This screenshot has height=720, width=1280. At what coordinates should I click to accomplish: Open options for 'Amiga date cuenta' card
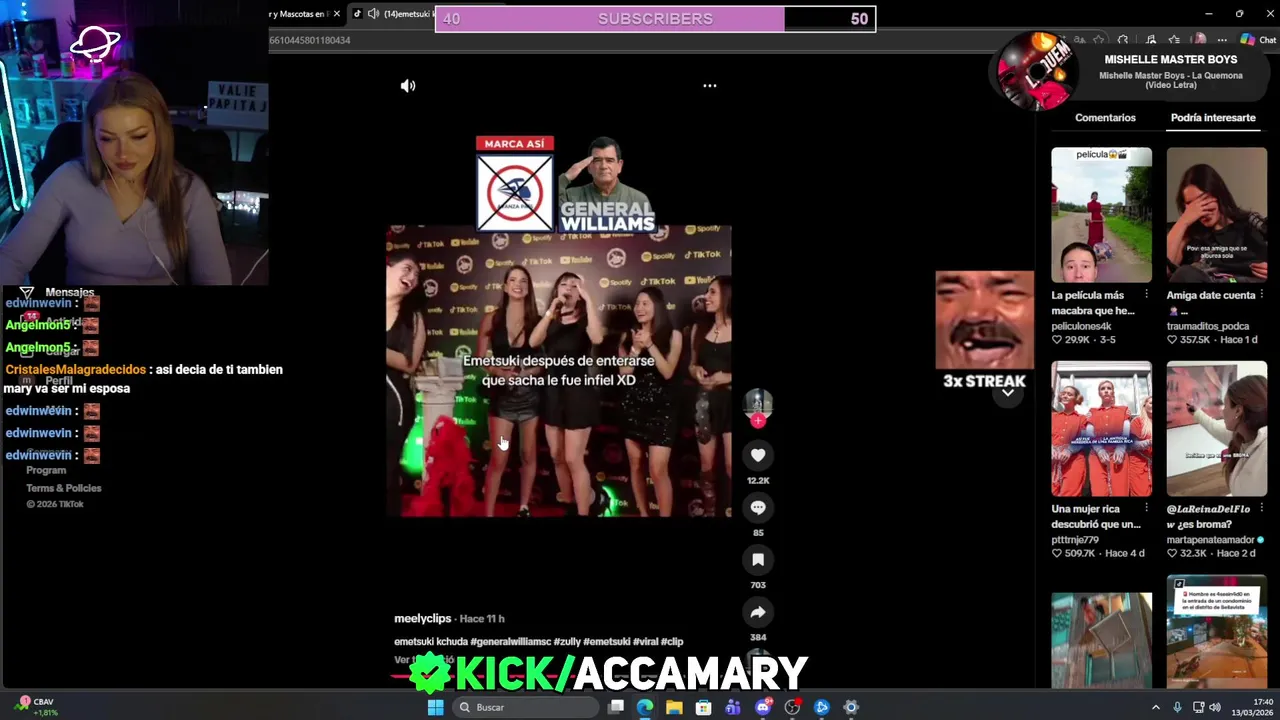[x=1261, y=296]
